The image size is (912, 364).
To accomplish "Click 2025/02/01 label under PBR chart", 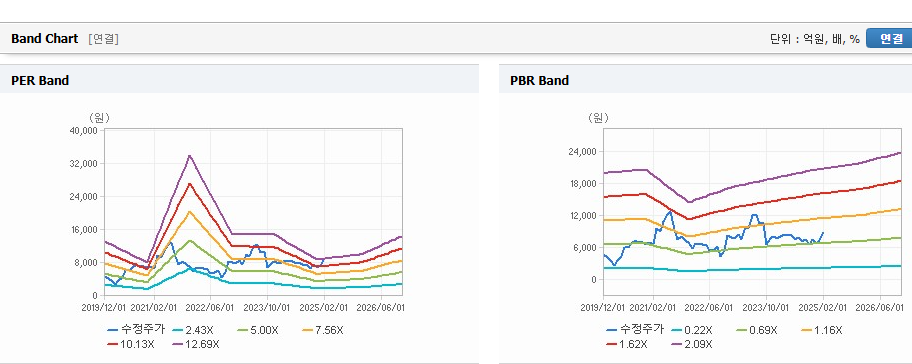I will coord(823,307).
